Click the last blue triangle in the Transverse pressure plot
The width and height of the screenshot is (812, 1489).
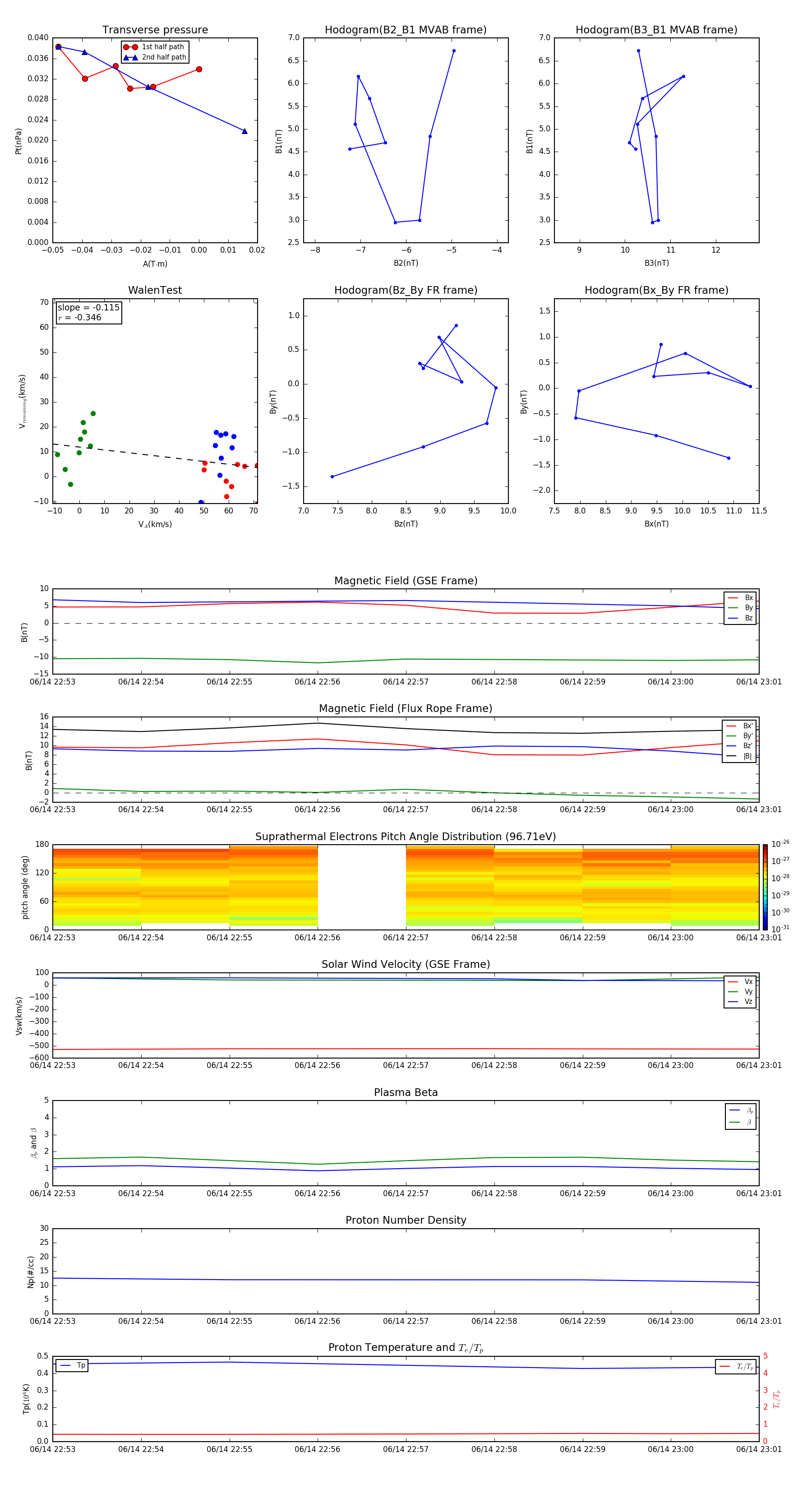(245, 131)
